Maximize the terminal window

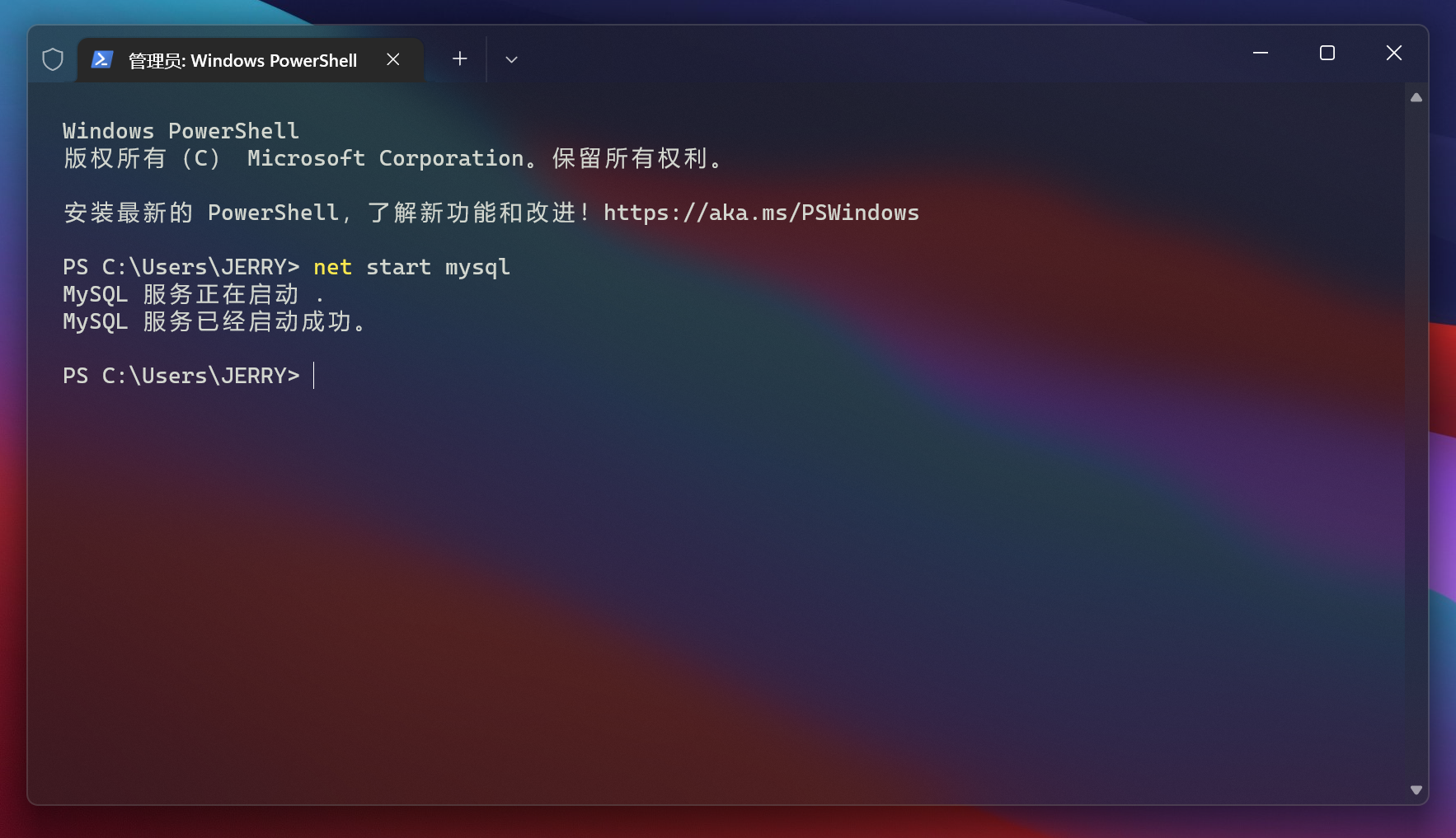[1327, 53]
